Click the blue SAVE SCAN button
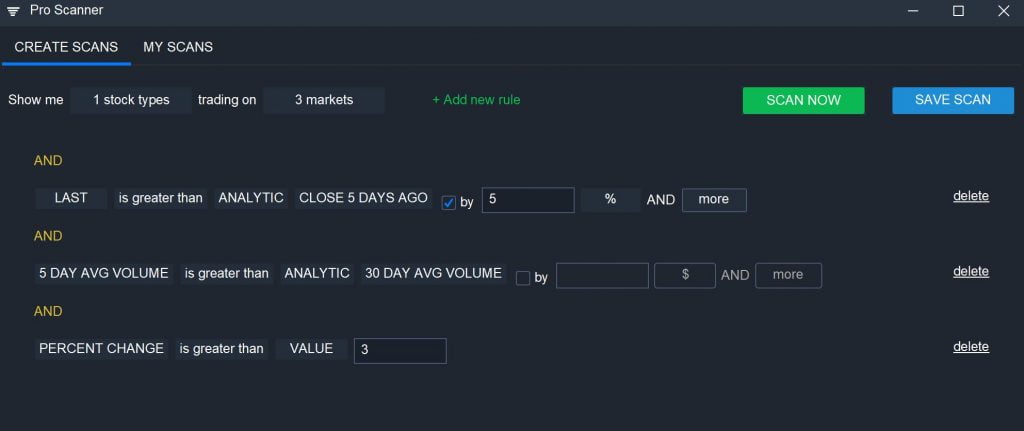The height and width of the screenshot is (431, 1024). (x=952, y=100)
